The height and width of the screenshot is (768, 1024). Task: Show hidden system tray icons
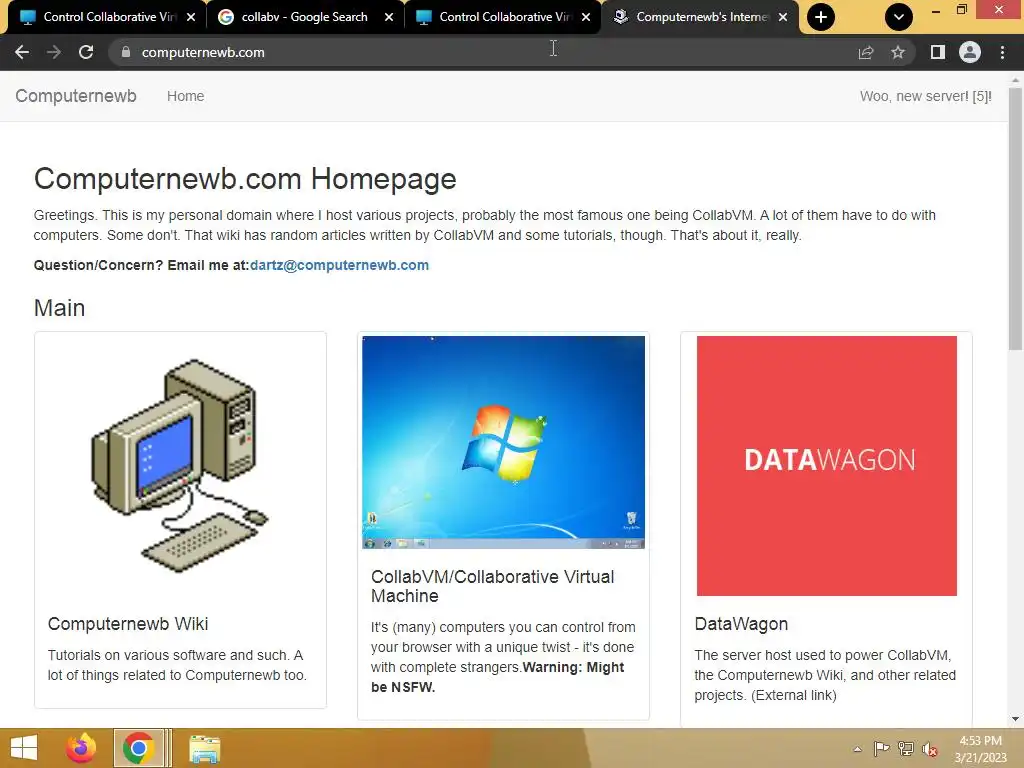857,749
